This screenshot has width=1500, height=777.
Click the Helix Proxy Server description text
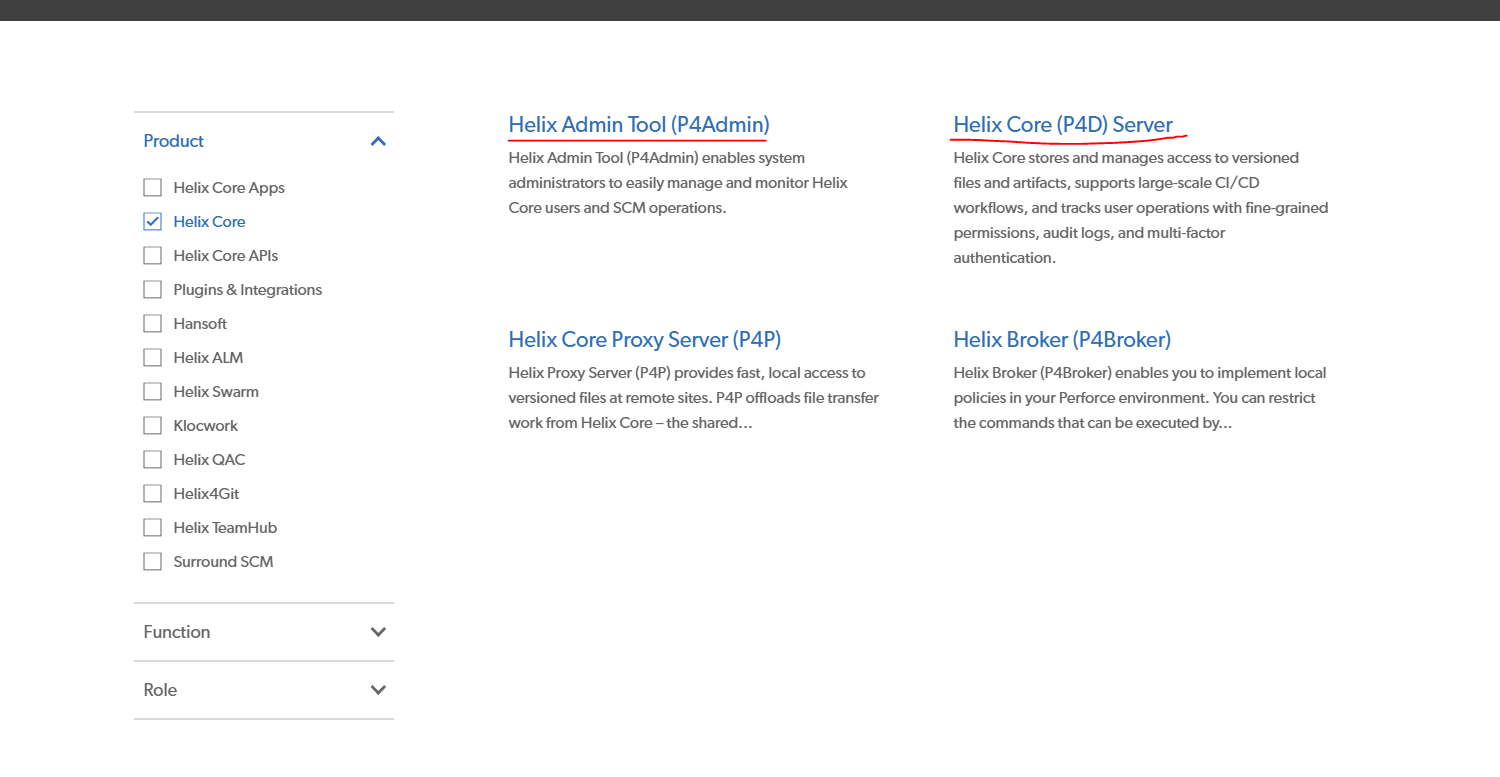(694, 398)
